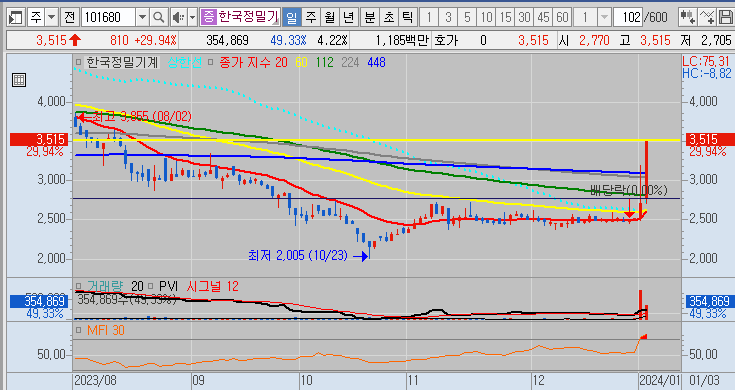Viewport: 735px width, 390px height.
Task: Click the grid table icon on chart
Action: click(x=19, y=80)
